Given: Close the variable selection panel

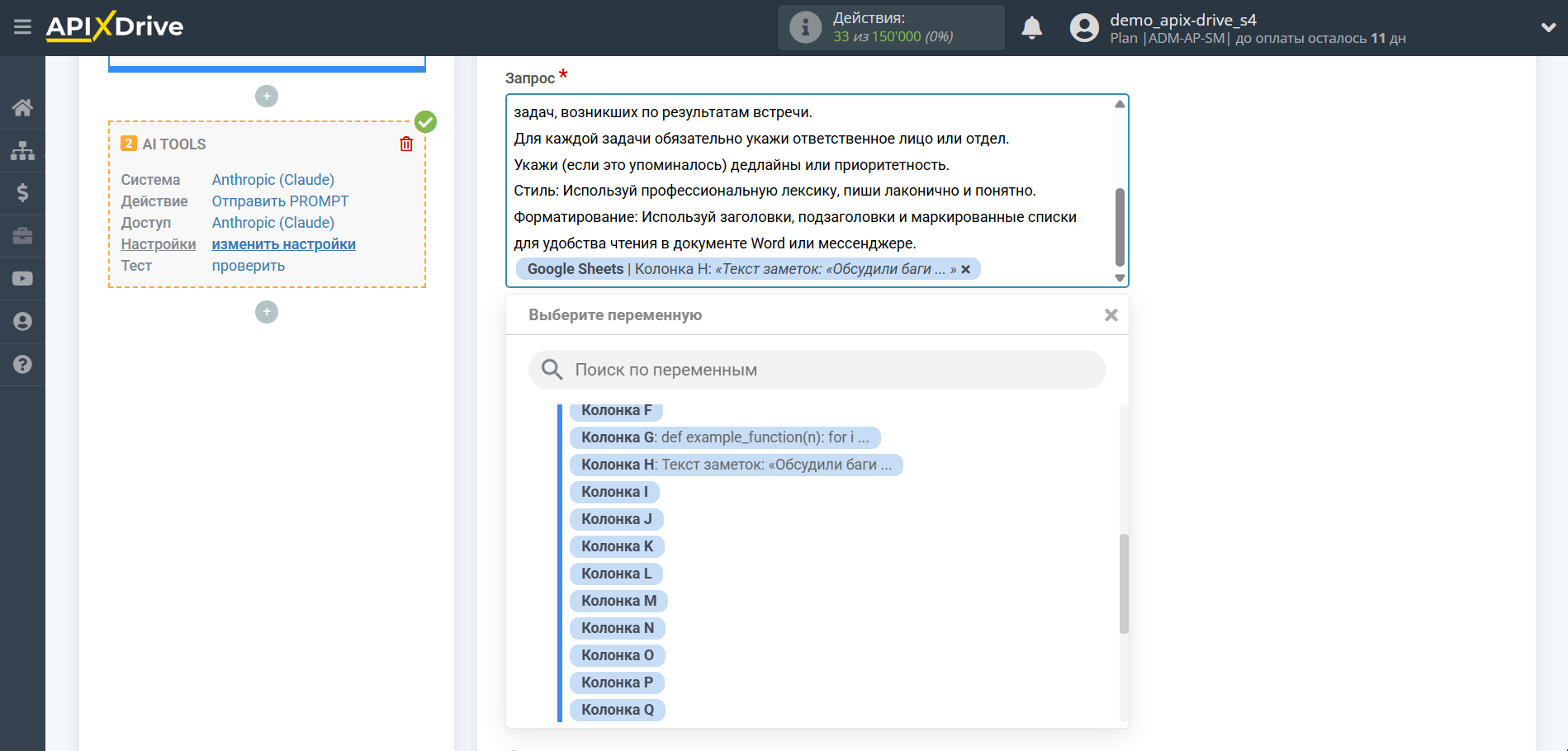Looking at the screenshot, I should (x=1111, y=315).
